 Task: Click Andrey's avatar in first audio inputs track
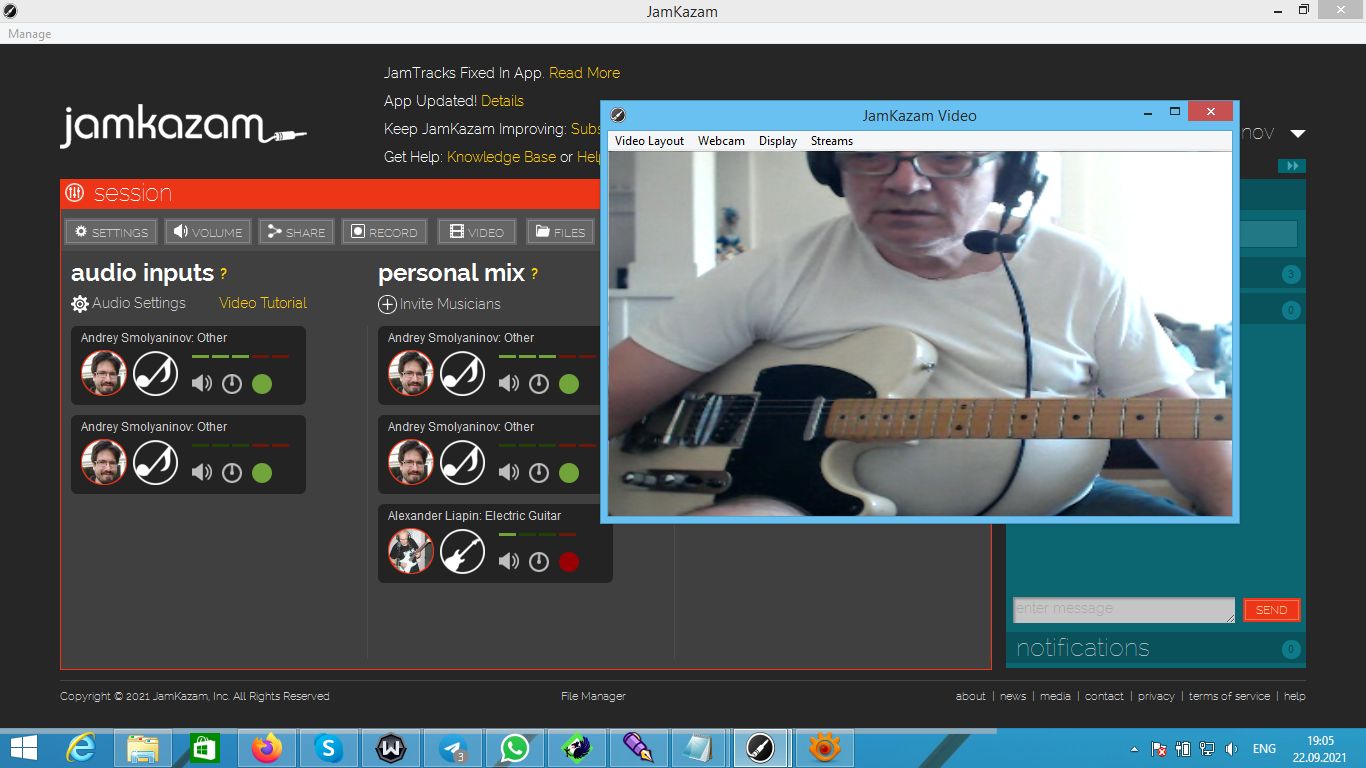[x=104, y=373]
